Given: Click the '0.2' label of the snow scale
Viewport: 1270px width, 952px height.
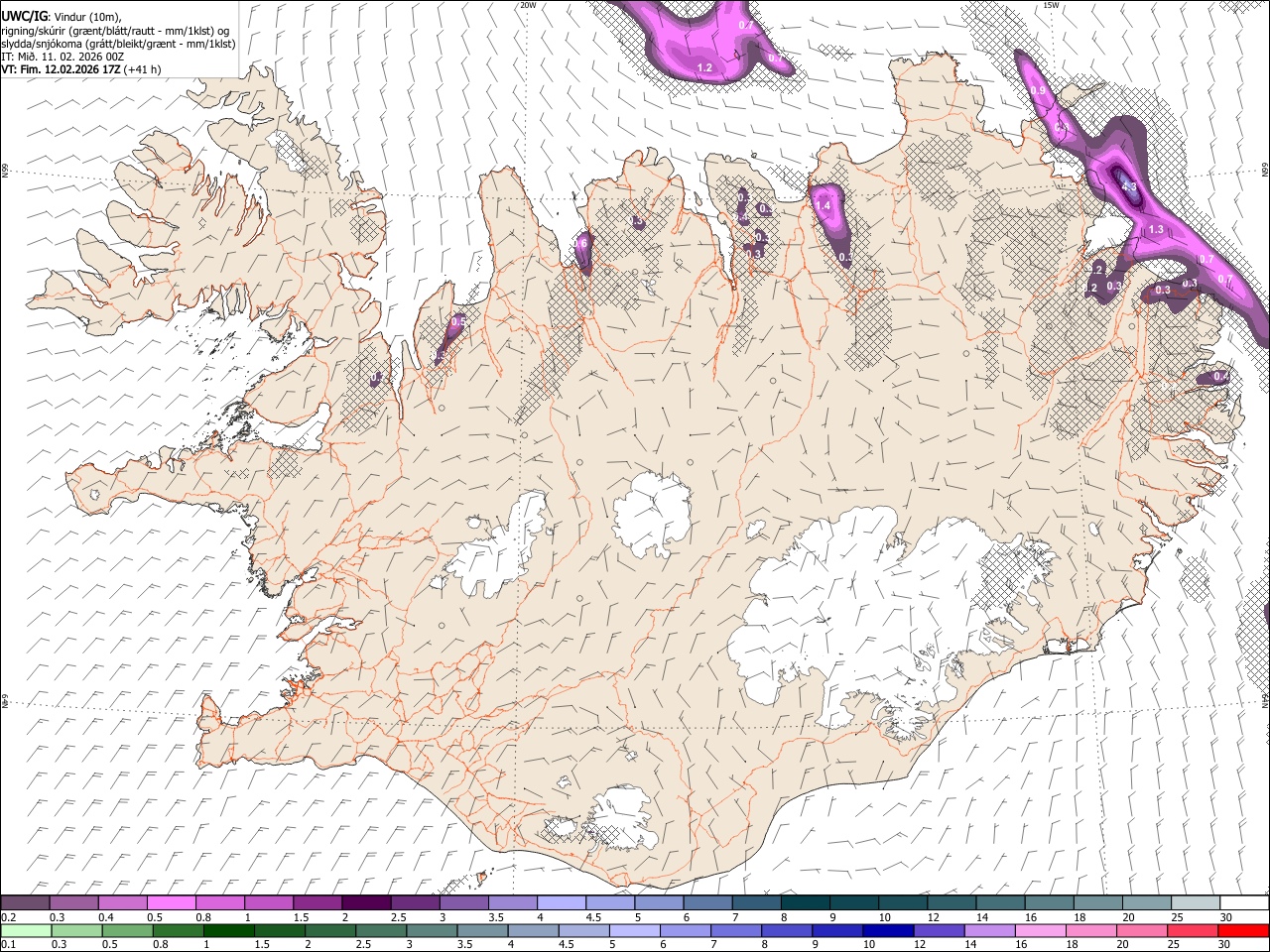Looking at the screenshot, I should (8, 916).
